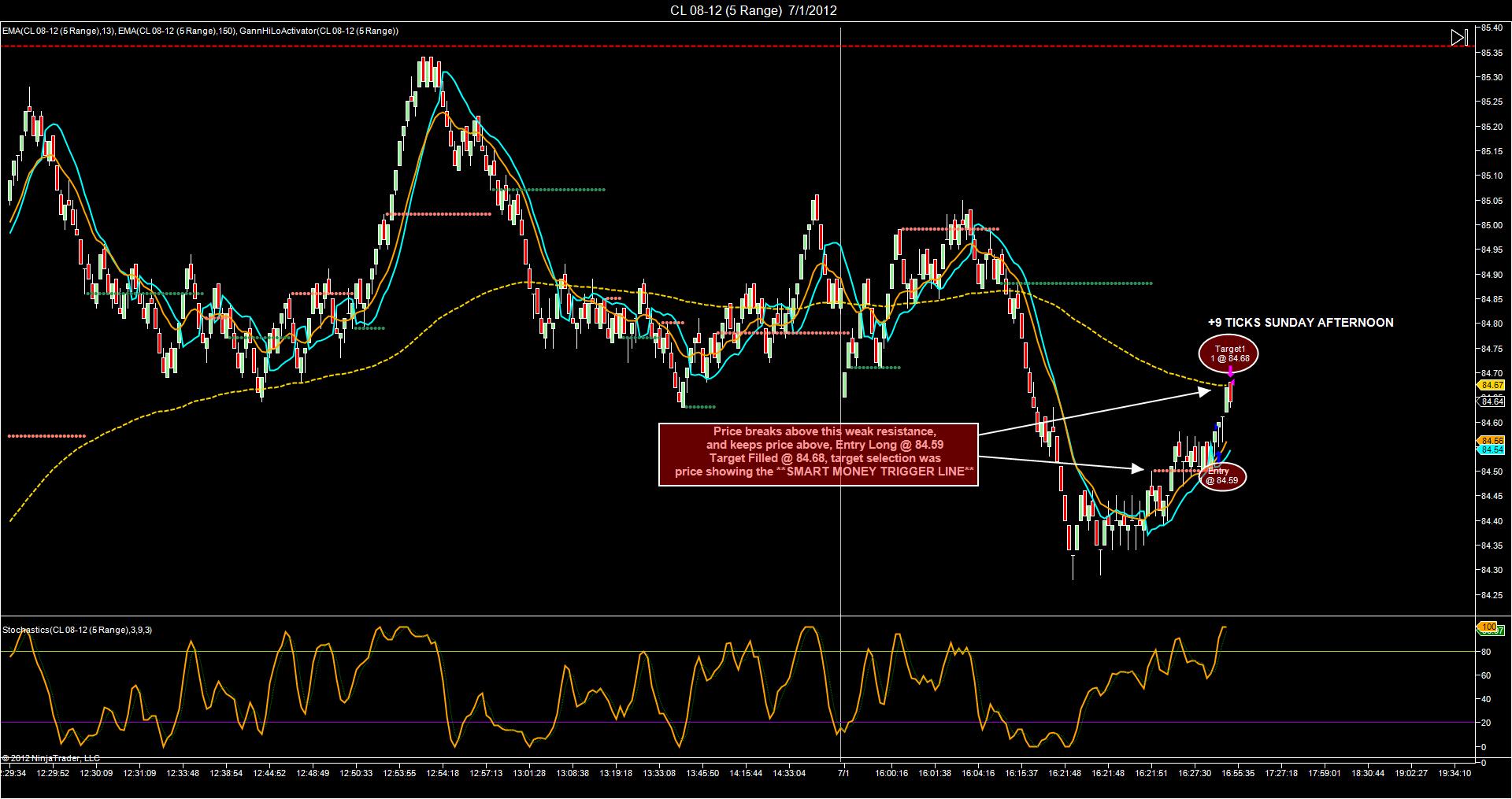The height and width of the screenshot is (799, 1512).
Task: Click the 84.80 price axis label
Action: point(1491,324)
